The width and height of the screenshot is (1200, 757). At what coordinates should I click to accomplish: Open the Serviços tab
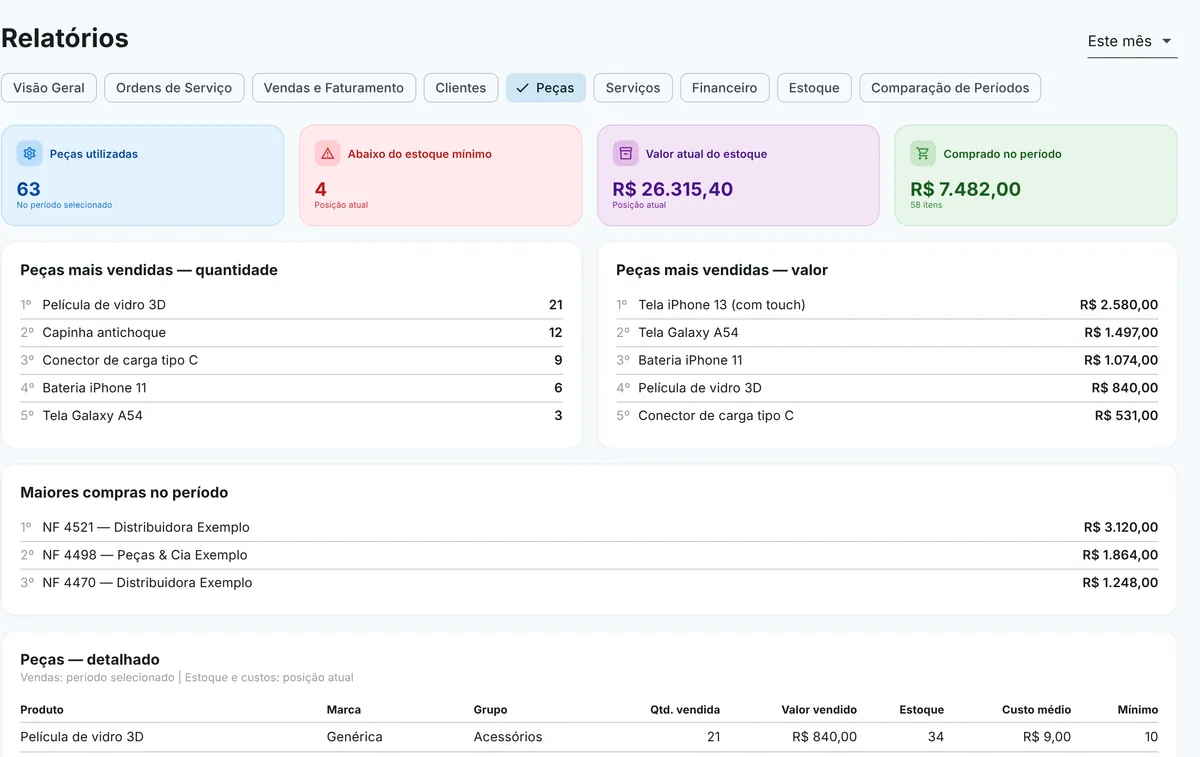coord(633,88)
